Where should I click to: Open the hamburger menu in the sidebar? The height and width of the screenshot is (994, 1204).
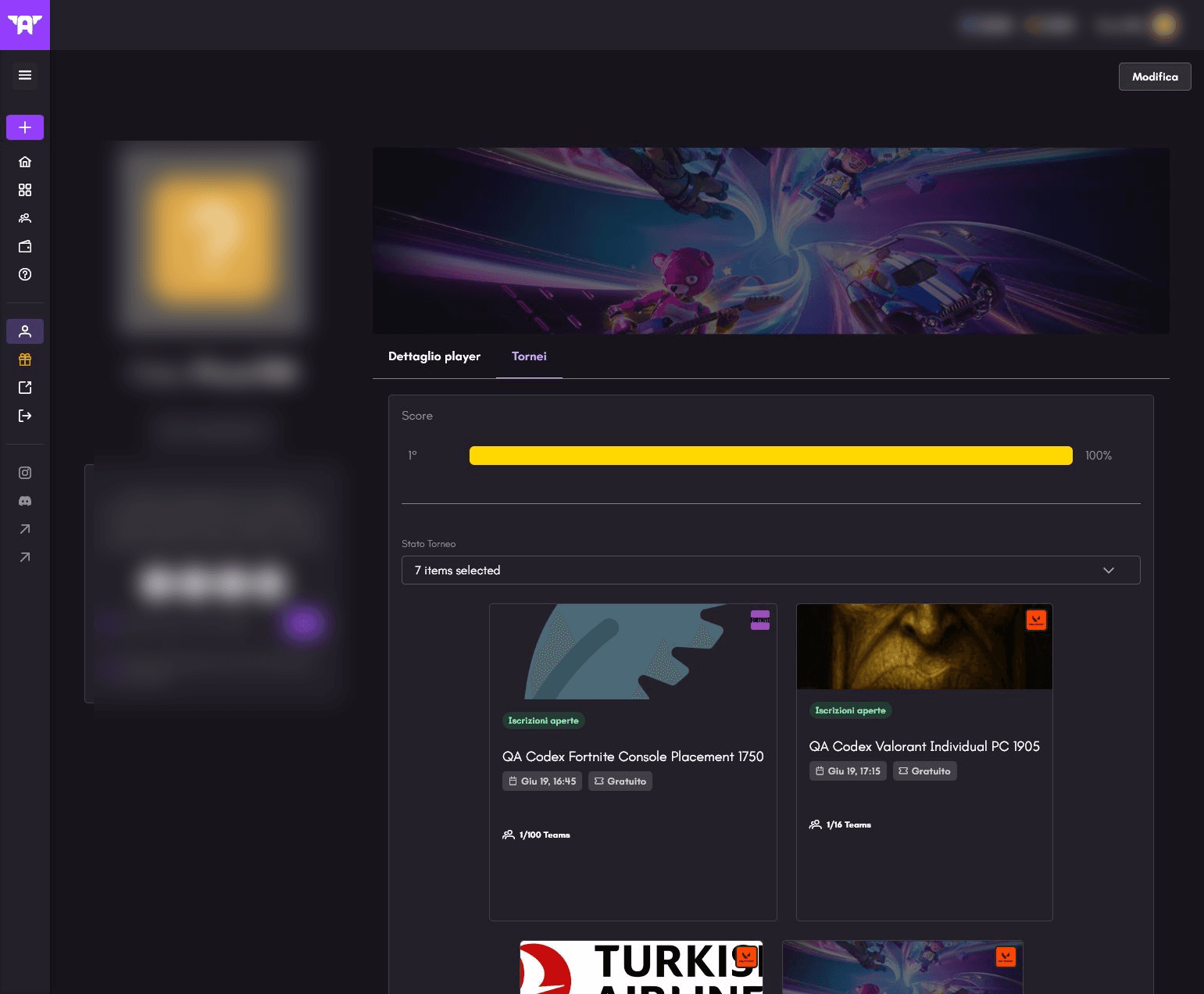(25, 75)
